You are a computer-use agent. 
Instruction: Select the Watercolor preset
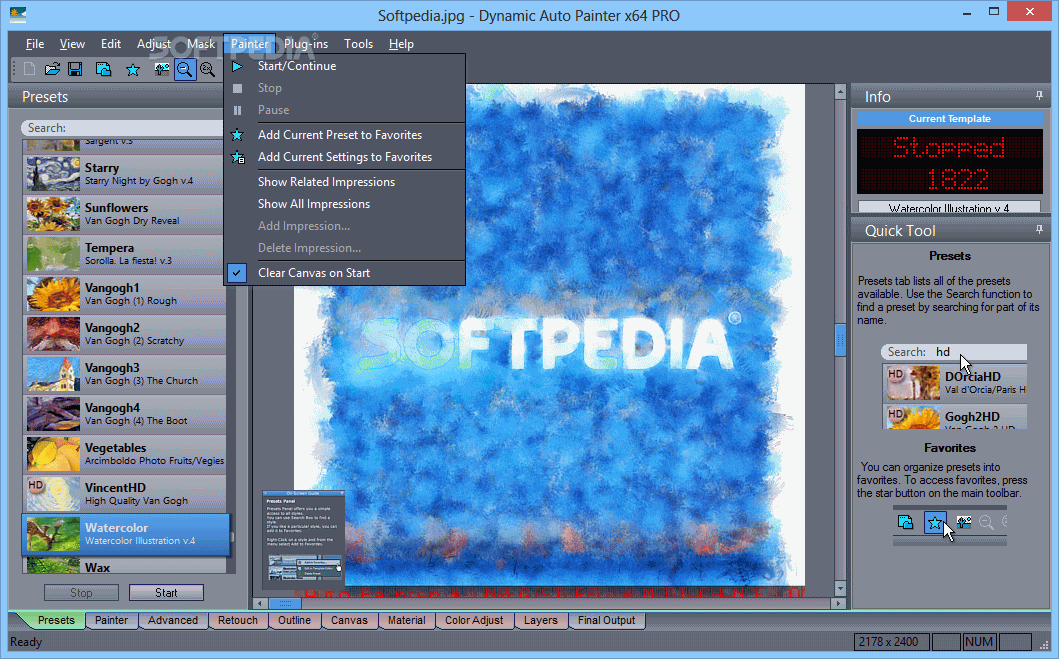126,534
